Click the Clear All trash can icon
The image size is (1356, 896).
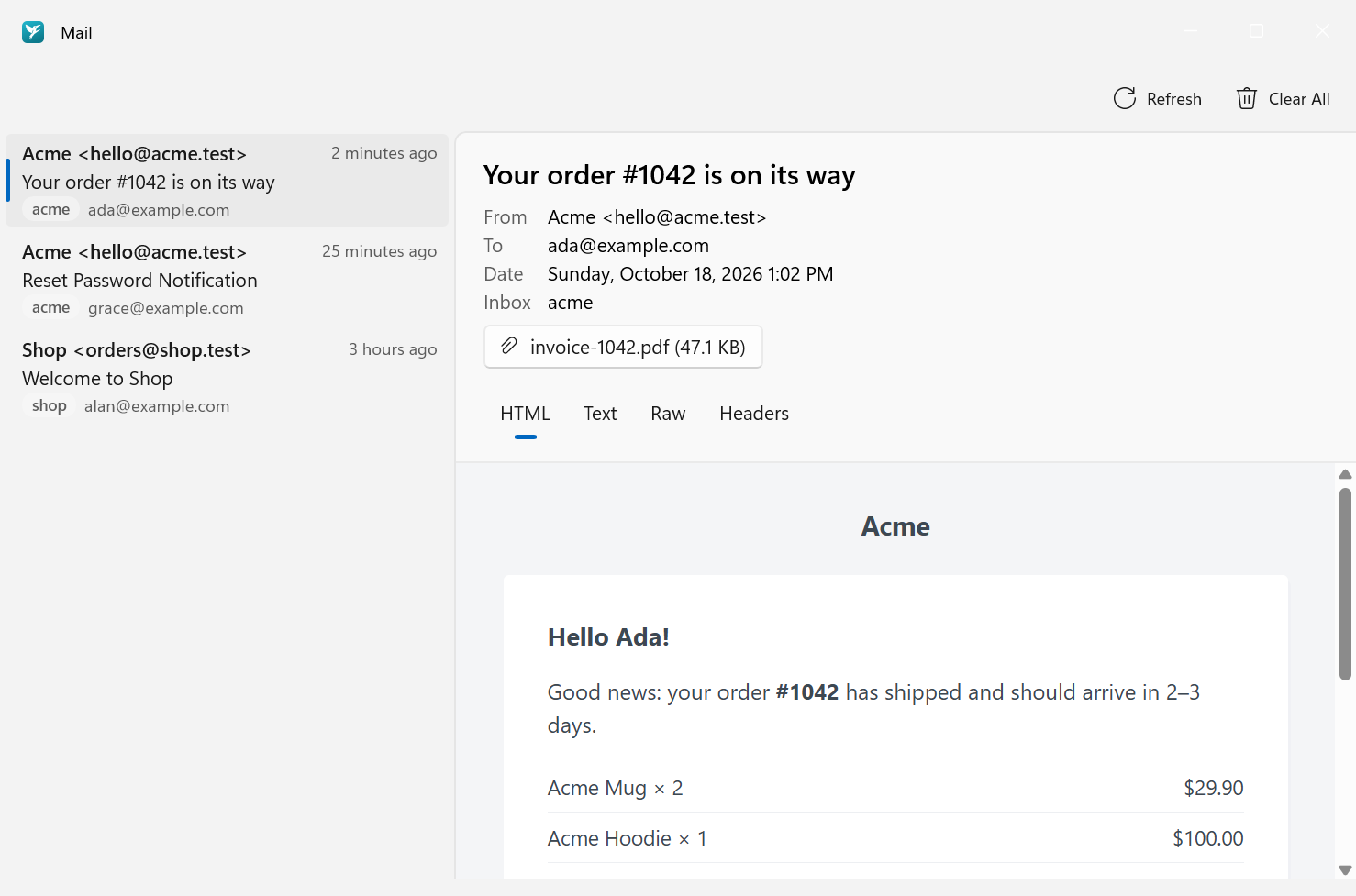pos(1246,99)
